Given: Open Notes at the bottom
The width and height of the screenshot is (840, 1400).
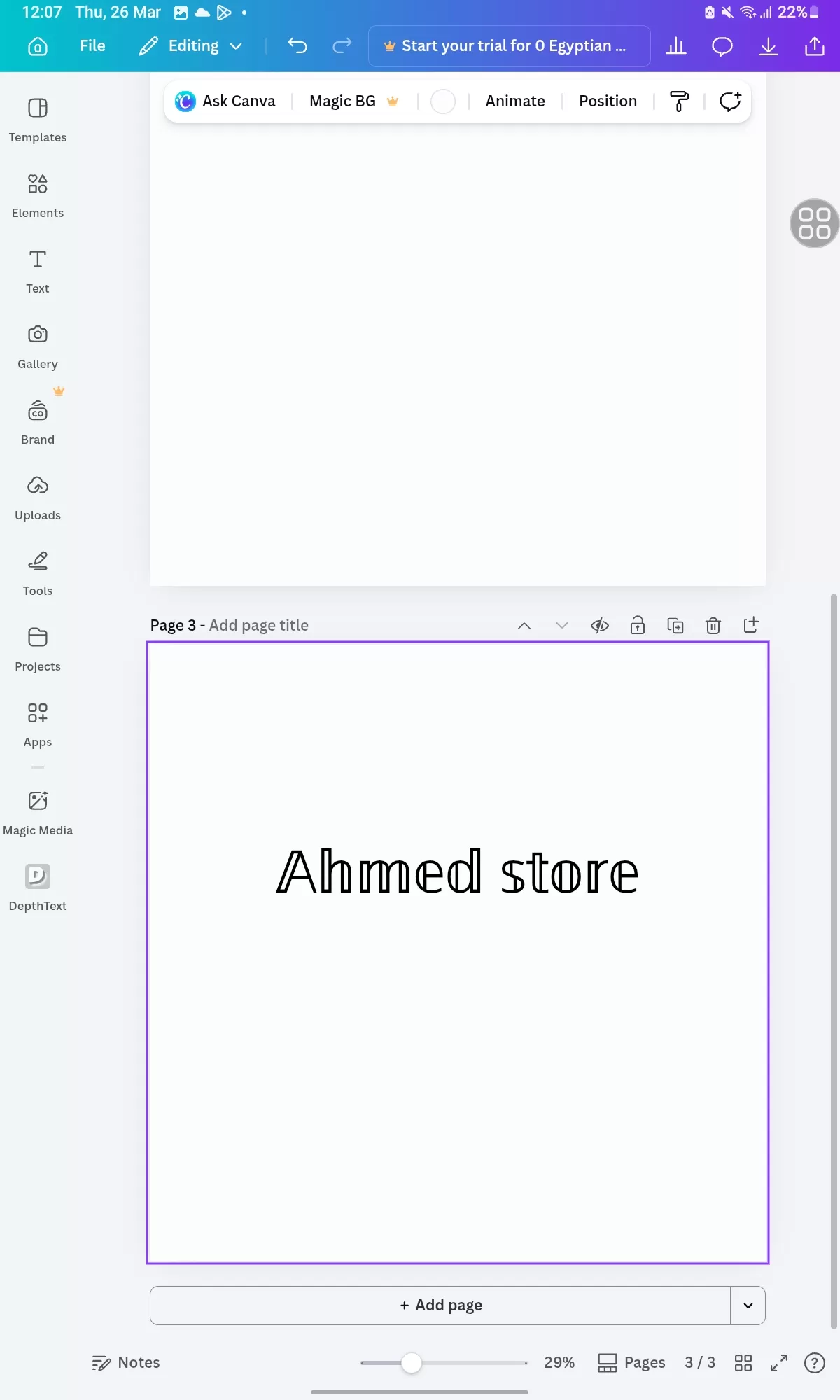Looking at the screenshot, I should 126,1362.
